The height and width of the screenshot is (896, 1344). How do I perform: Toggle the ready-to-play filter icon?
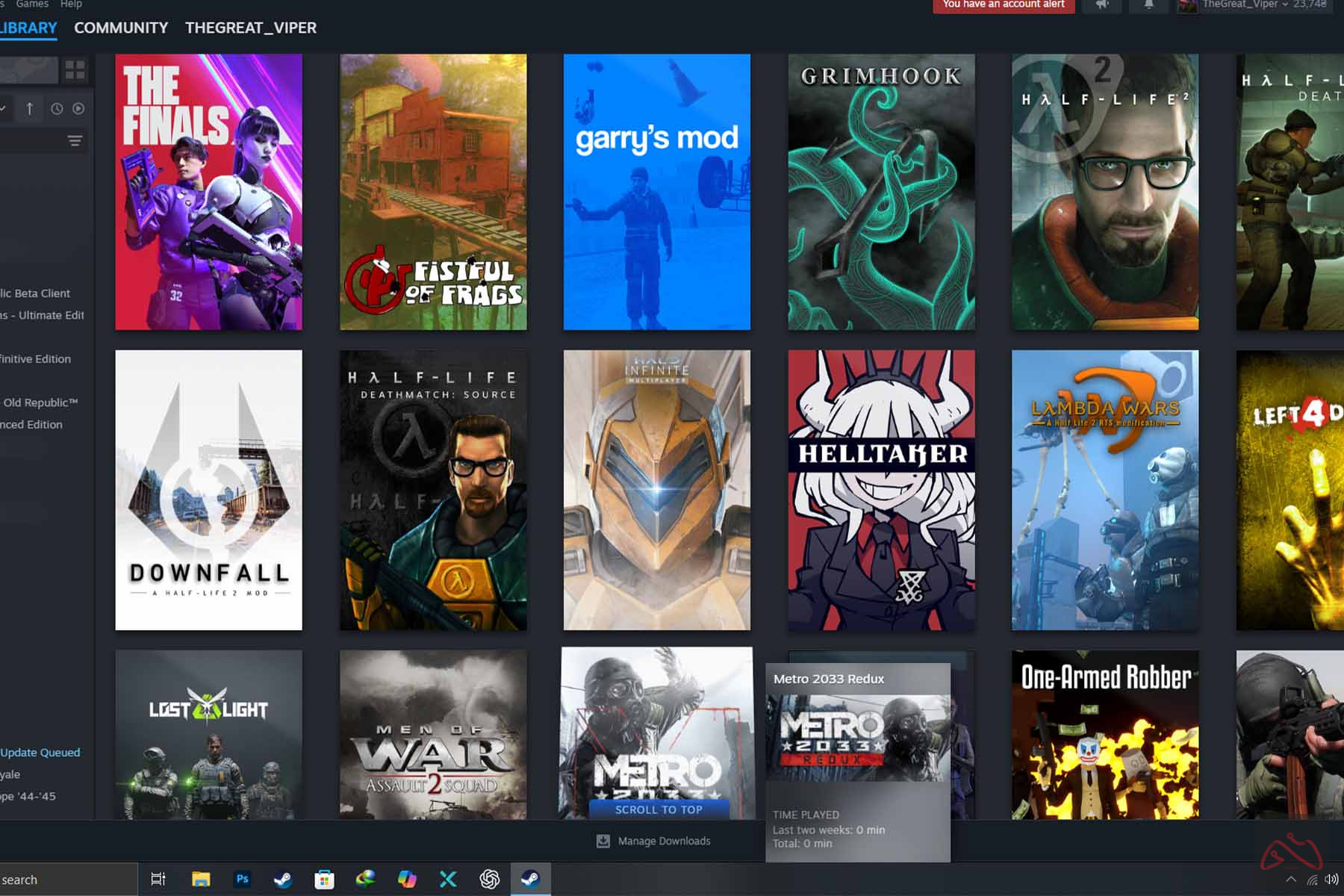[x=78, y=109]
